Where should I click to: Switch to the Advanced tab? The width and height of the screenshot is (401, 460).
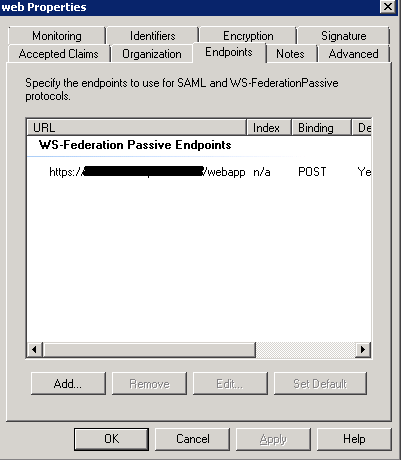click(354, 54)
